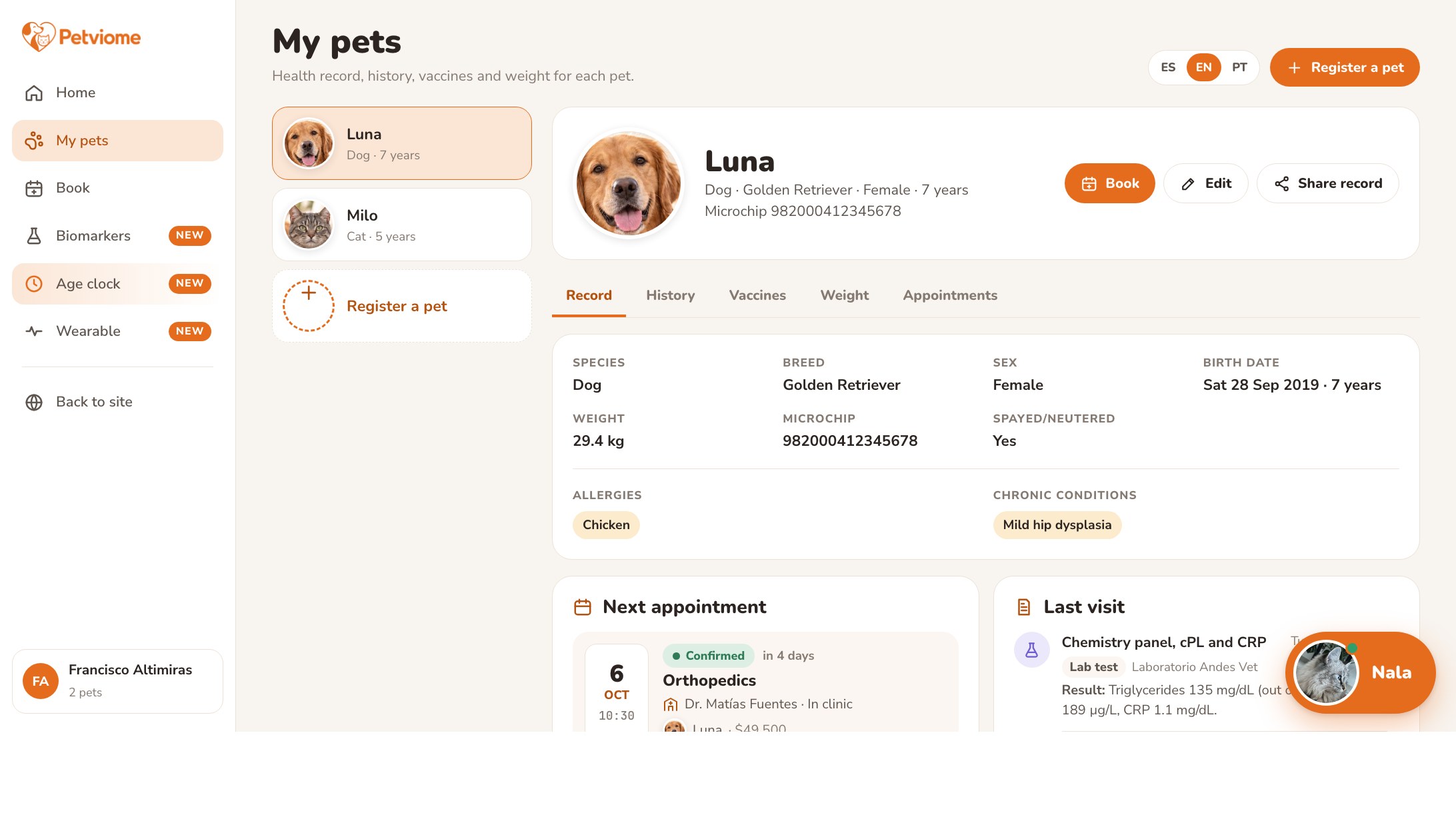
Task: Click the share icon on Share record
Action: click(x=1281, y=184)
